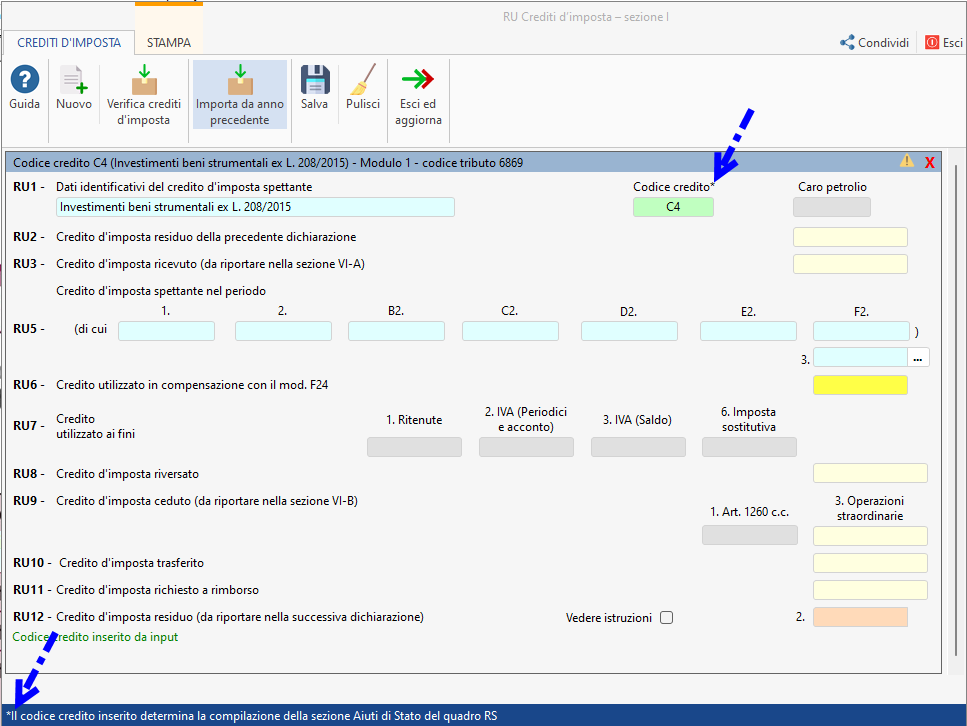Clear the form with Pulisci broom

click(x=363, y=79)
